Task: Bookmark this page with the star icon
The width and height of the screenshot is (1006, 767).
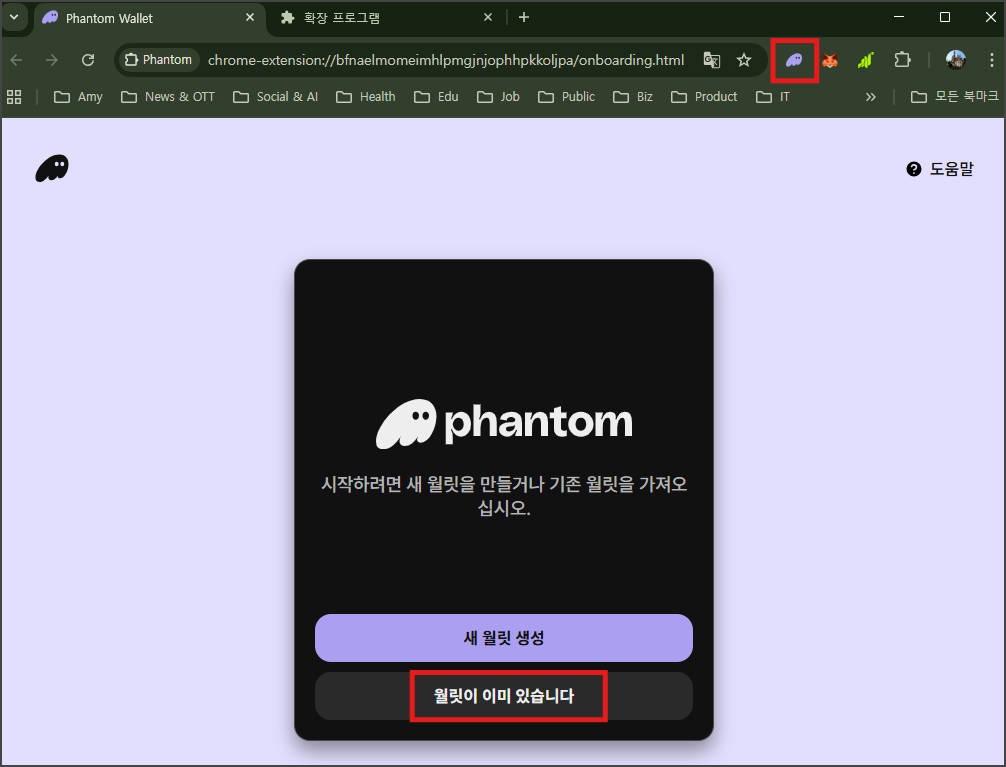Action: pyautogui.click(x=744, y=60)
